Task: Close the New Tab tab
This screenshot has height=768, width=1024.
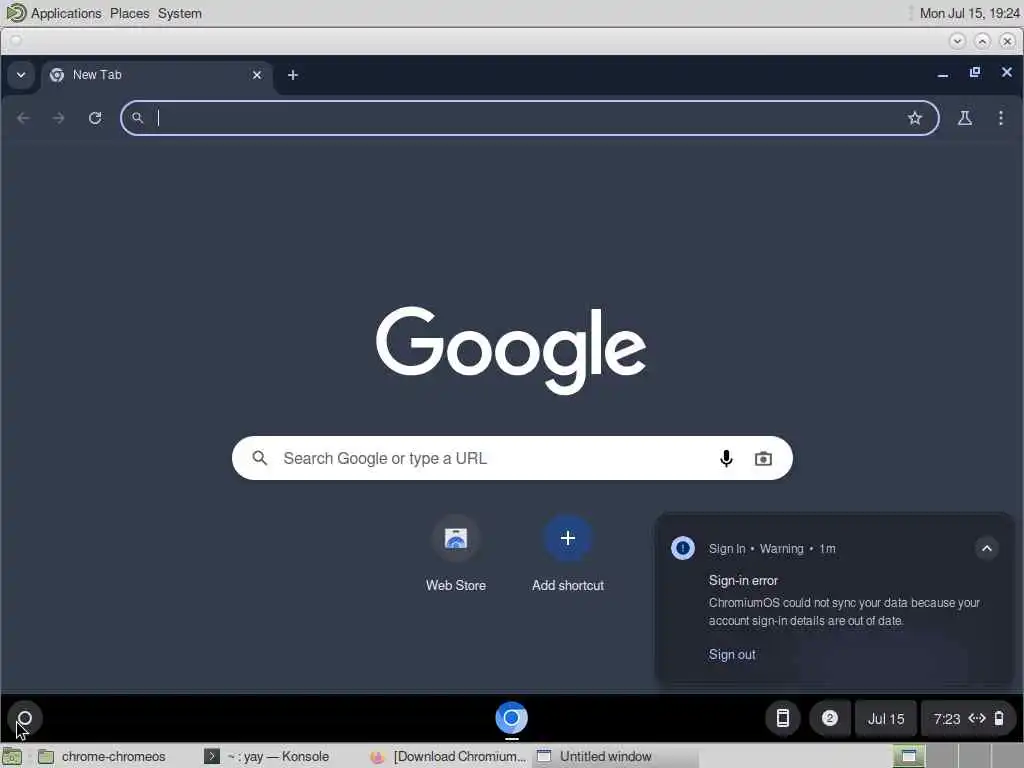Action: (x=257, y=75)
